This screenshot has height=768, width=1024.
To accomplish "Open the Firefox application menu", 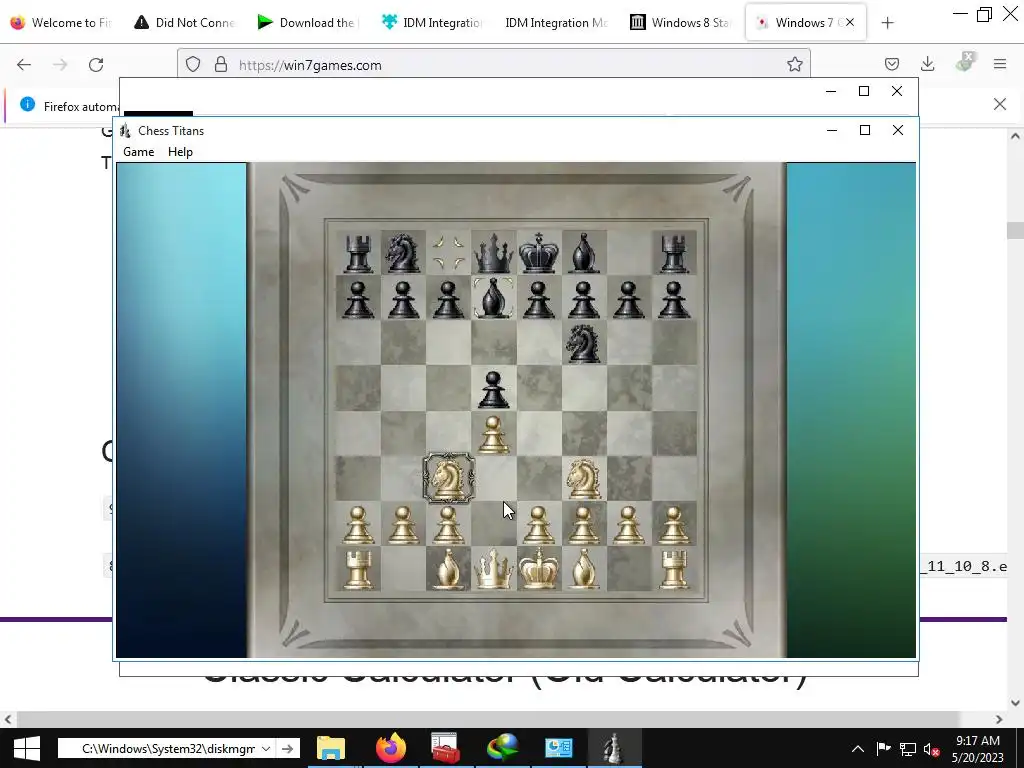I will click(x=999, y=64).
